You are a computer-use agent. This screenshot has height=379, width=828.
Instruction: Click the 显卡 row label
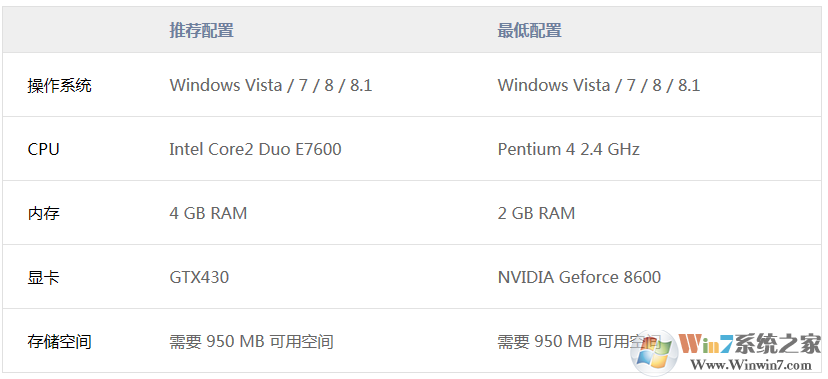click(43, 277)
